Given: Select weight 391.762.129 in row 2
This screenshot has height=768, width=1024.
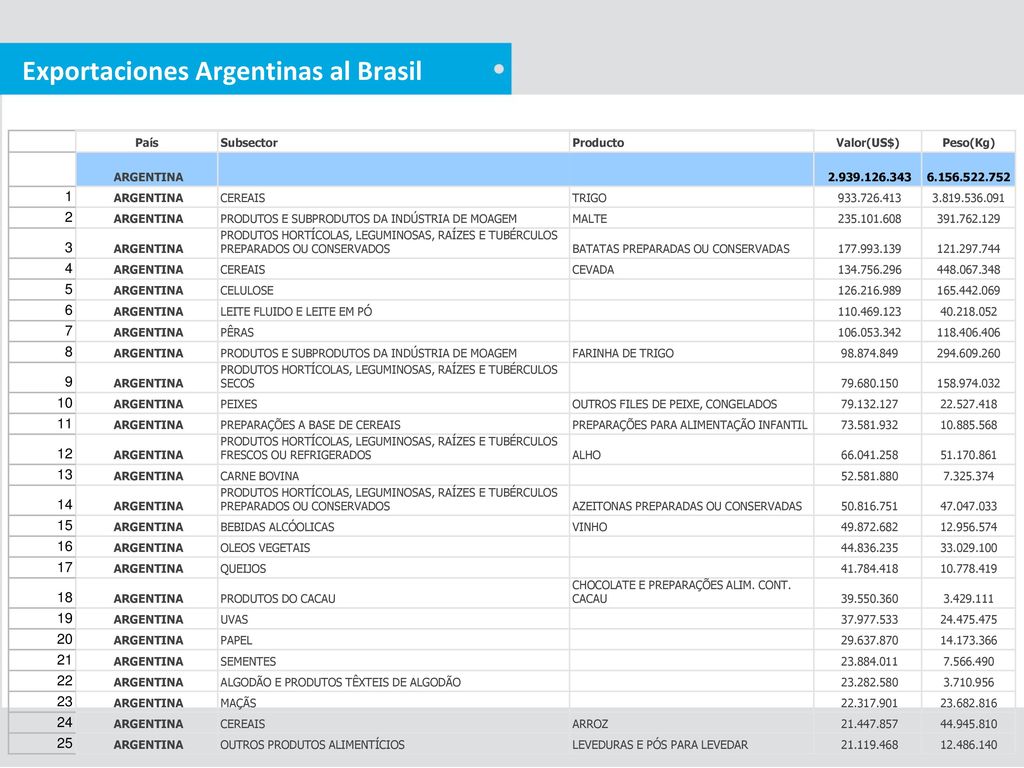Looking at the screenshot, I should pos(968,219).
